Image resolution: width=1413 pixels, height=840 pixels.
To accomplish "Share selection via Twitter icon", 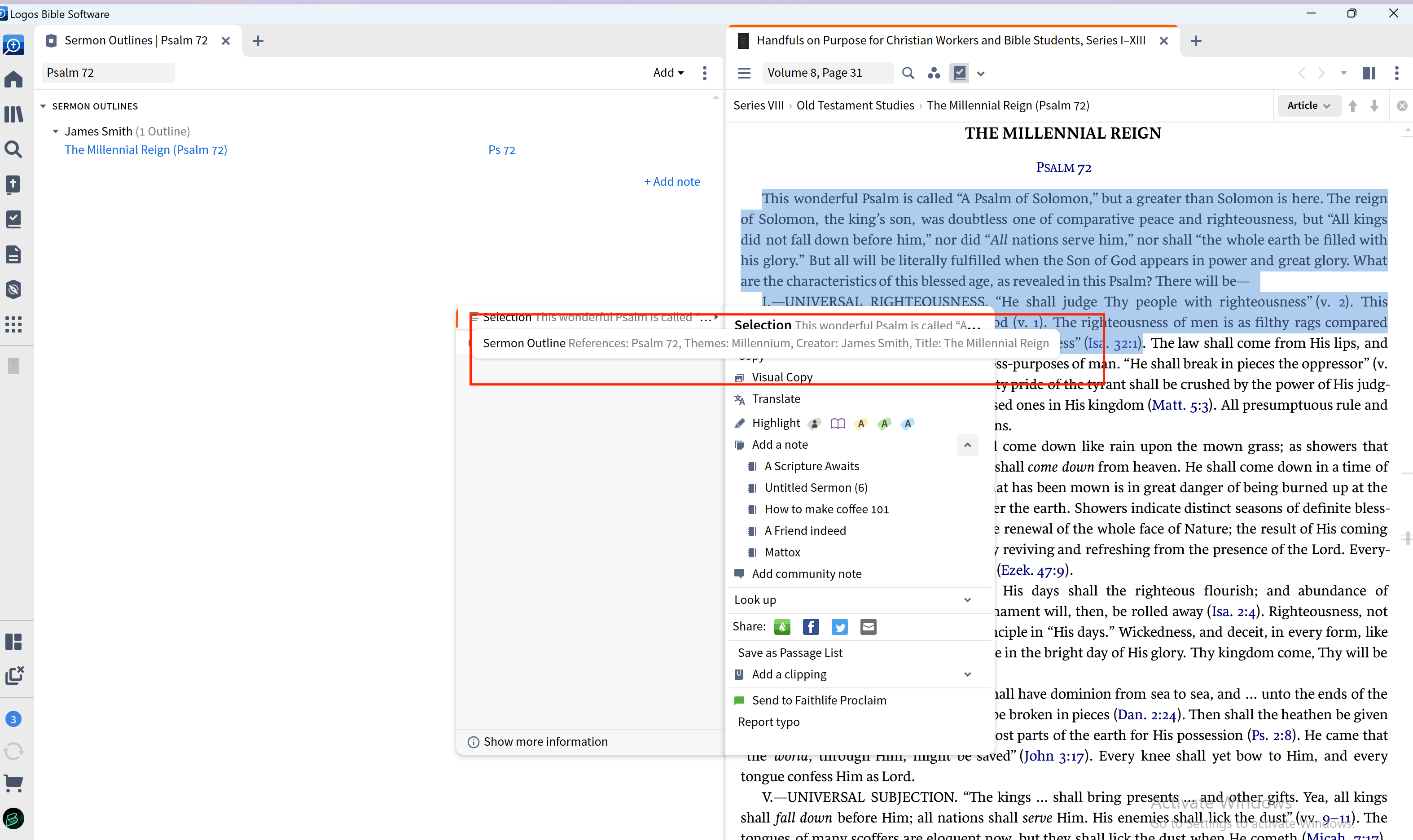I will (839, 626).
